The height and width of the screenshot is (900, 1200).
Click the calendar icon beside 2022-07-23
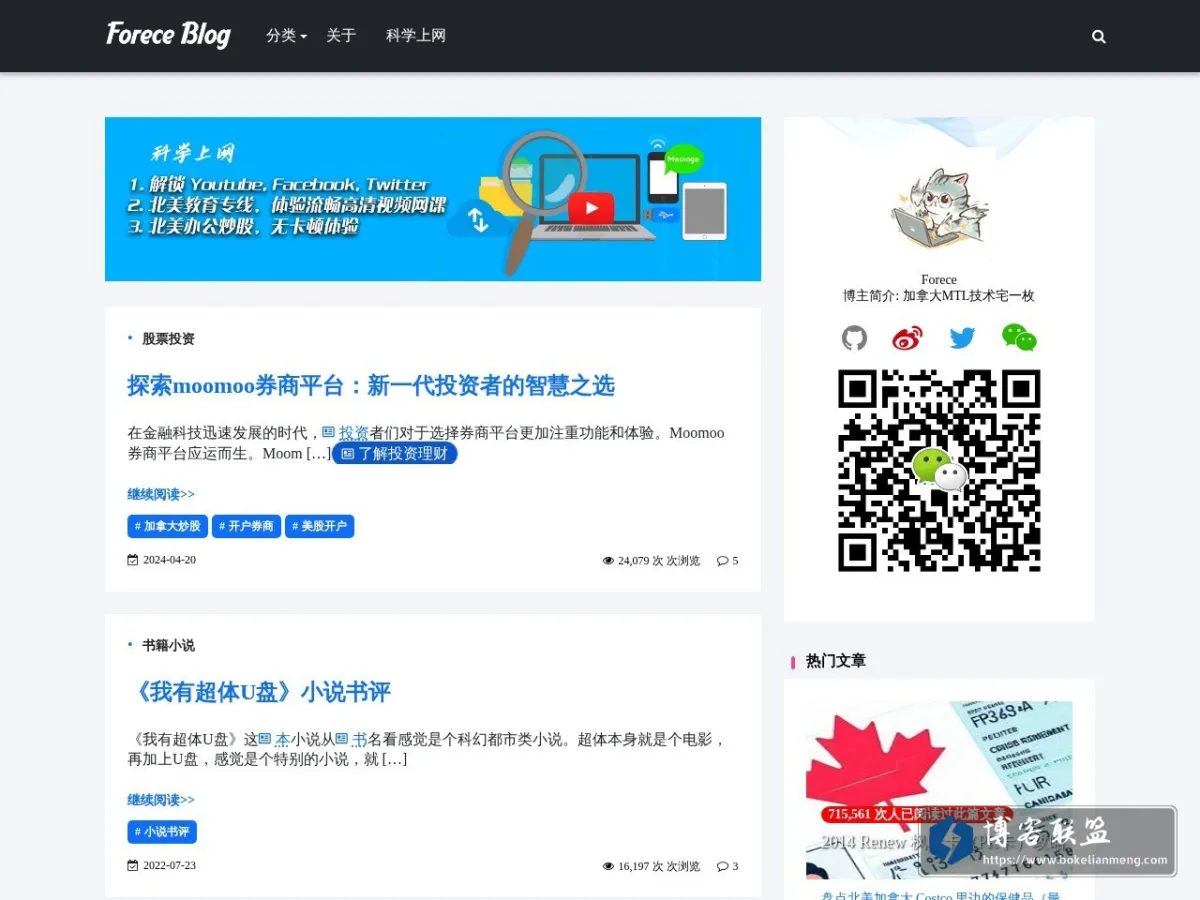tap(133, 866)
